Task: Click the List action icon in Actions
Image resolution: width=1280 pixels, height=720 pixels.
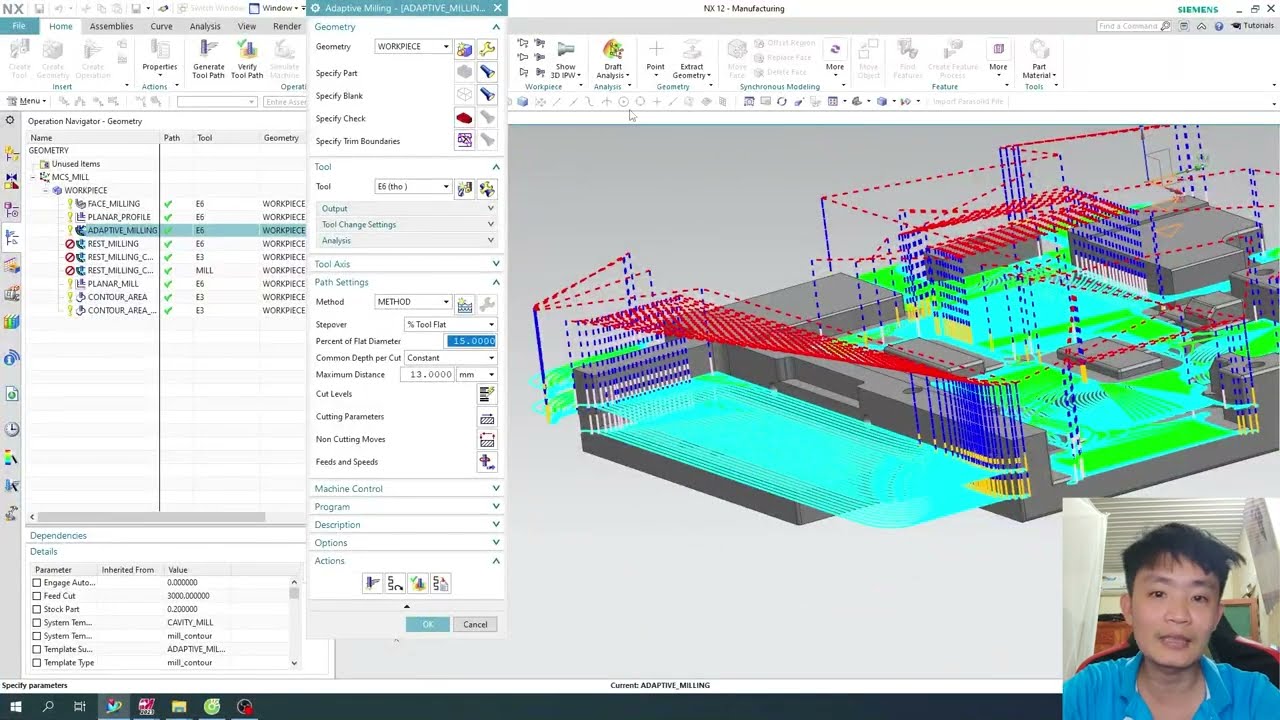Action: pyautogui.click(x=440, y=583)
